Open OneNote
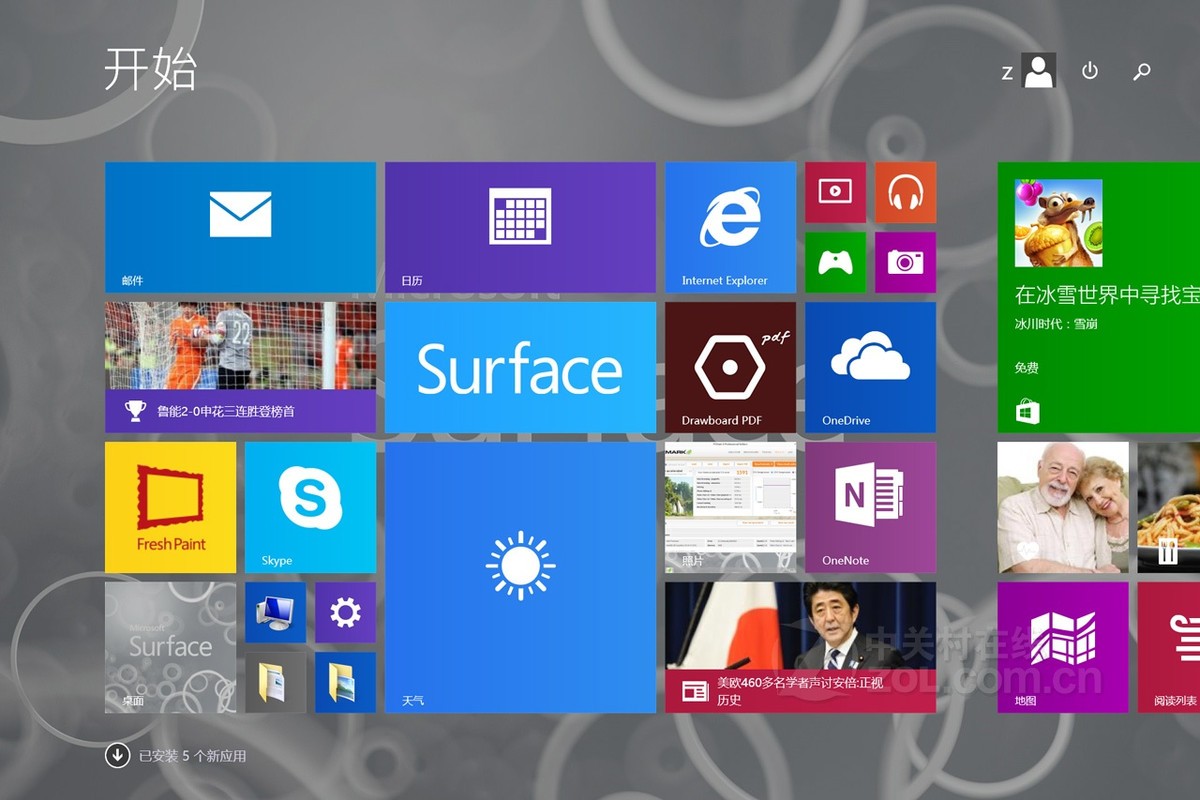This screenshot has width=1200, height=800. [870, 507]
